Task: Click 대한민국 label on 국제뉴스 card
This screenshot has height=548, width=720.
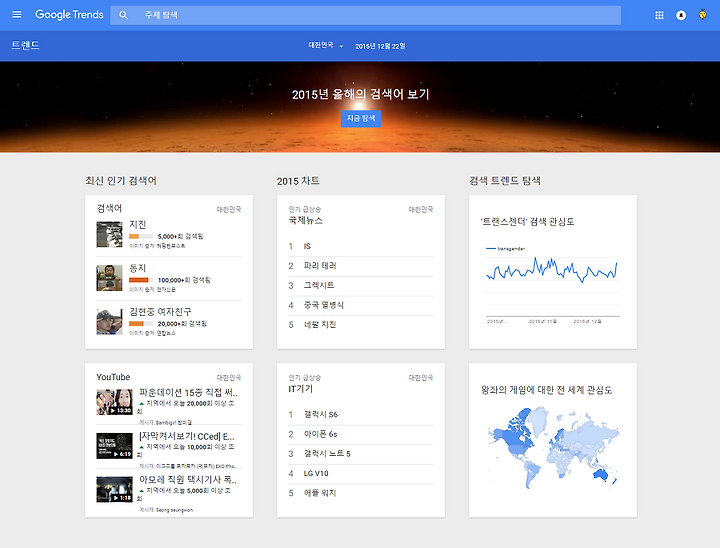Action: pyautogui.click(x=421, y=209)
